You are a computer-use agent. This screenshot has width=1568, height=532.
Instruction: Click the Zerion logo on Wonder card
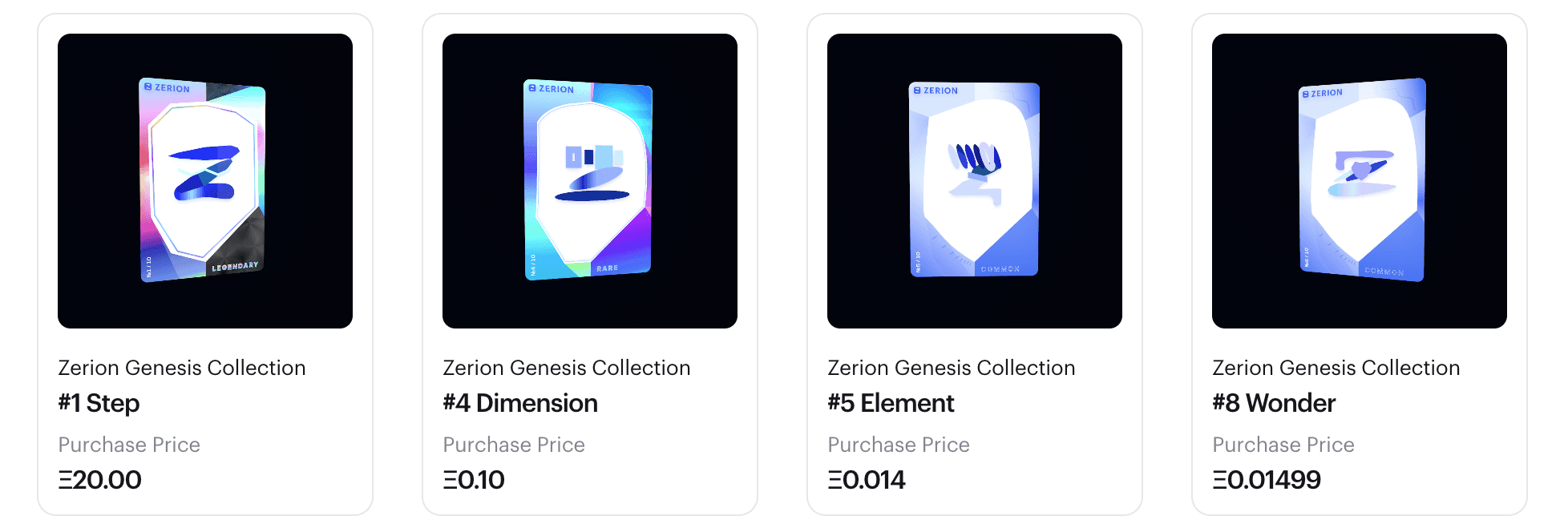(x=1322, y=93)
